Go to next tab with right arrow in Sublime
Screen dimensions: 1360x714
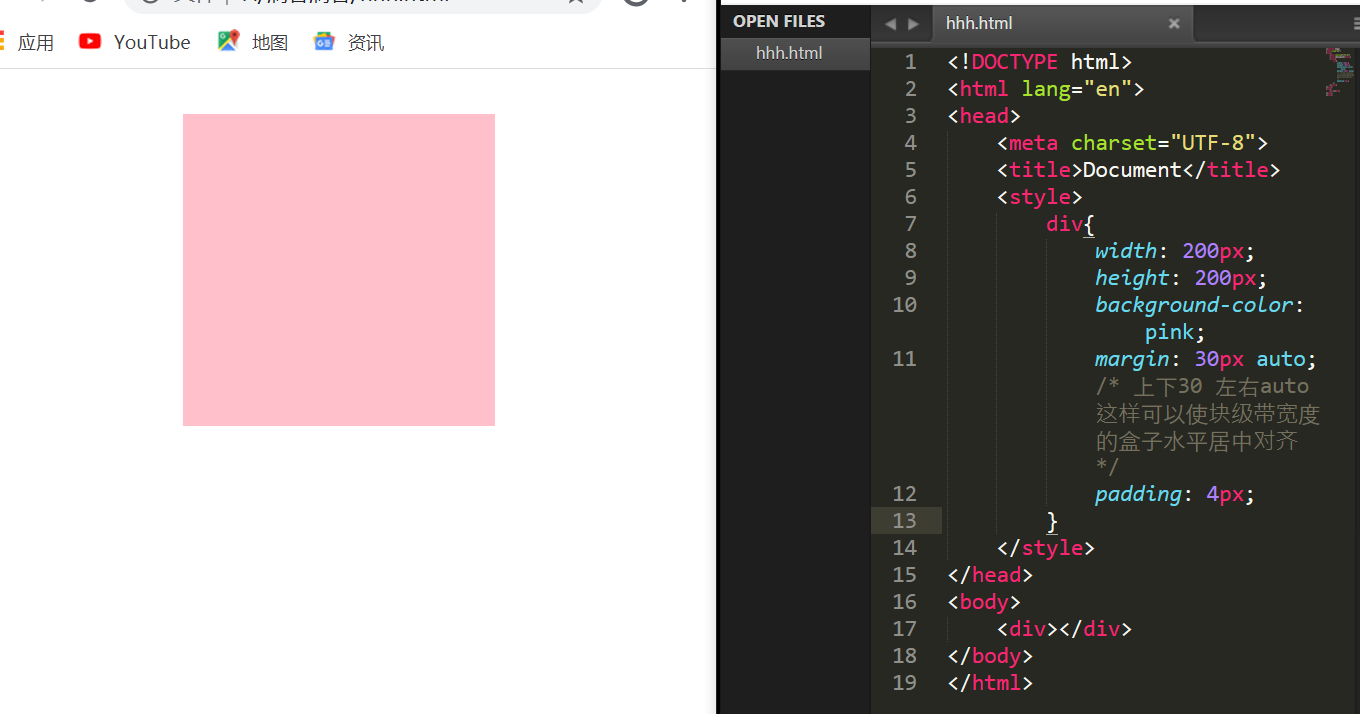click(913, 24)
